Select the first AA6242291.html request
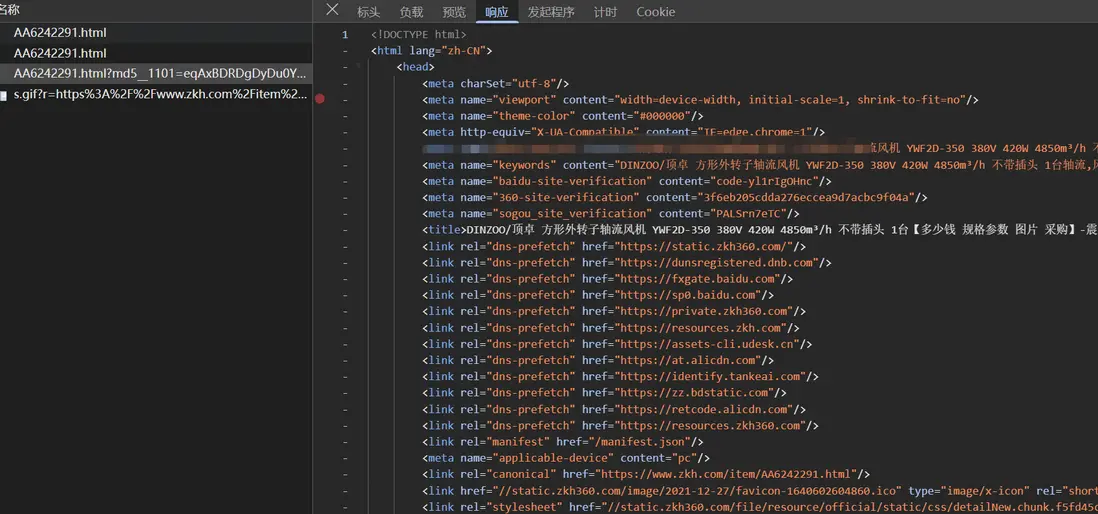The image size is (1098, 514). click(x=60, y=33)
